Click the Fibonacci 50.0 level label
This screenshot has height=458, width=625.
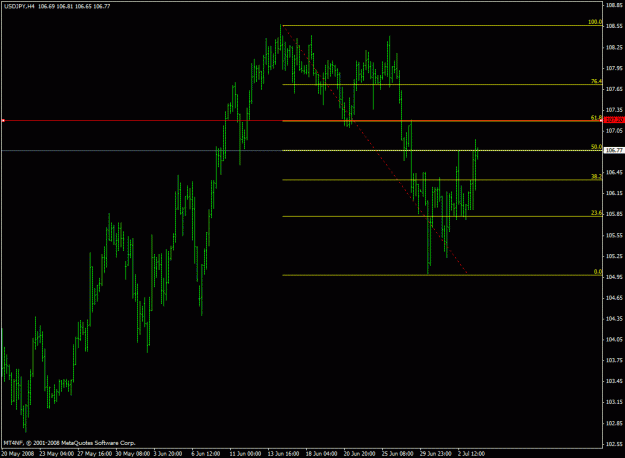(x=596, y=147)
